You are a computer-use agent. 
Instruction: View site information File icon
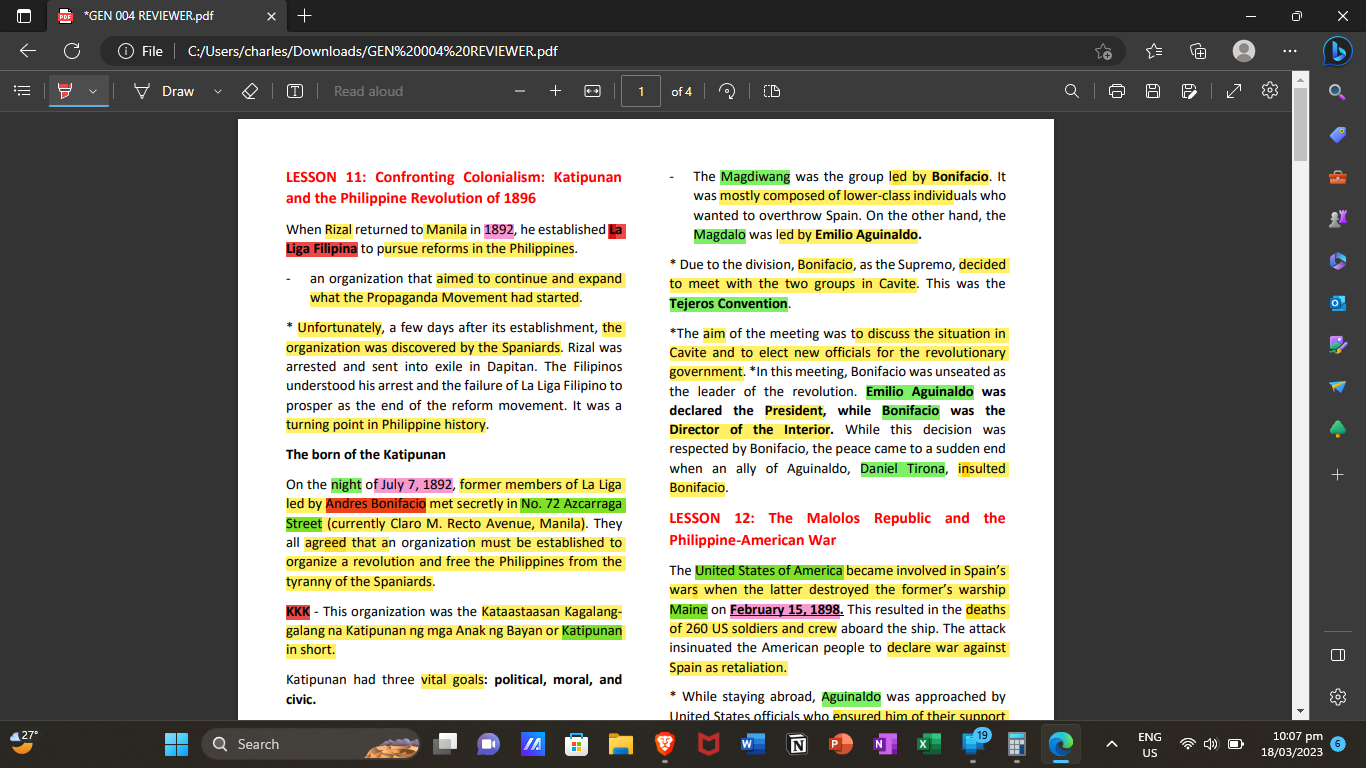click(140, 51)
